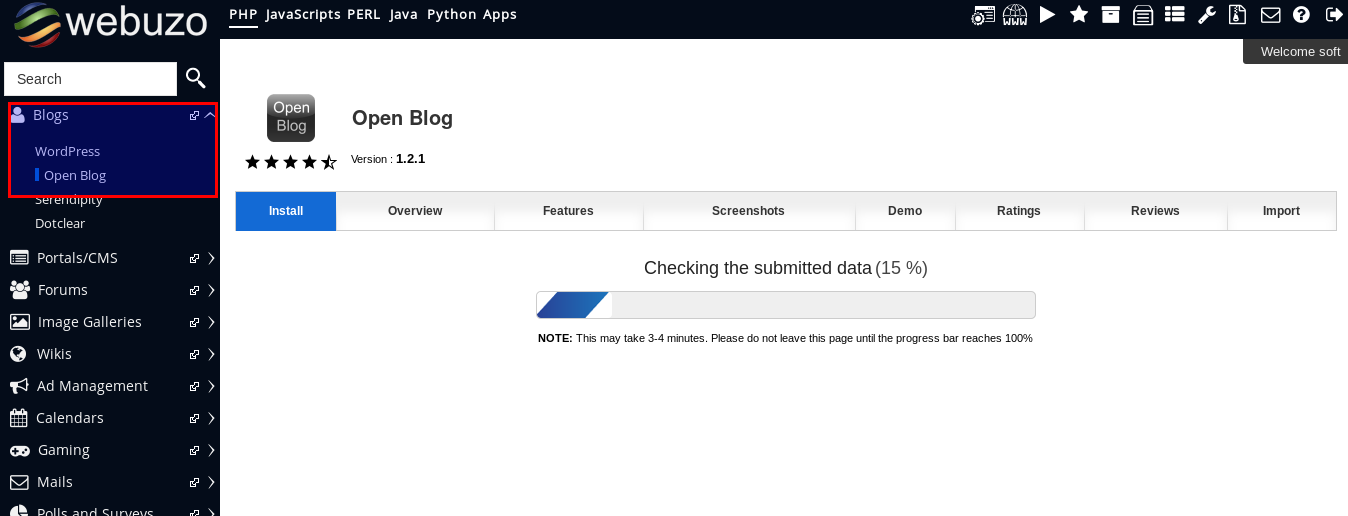Open the help question mark icon
The width and height of the screenshot is (1348, 516).
[x=1301, y=15]
